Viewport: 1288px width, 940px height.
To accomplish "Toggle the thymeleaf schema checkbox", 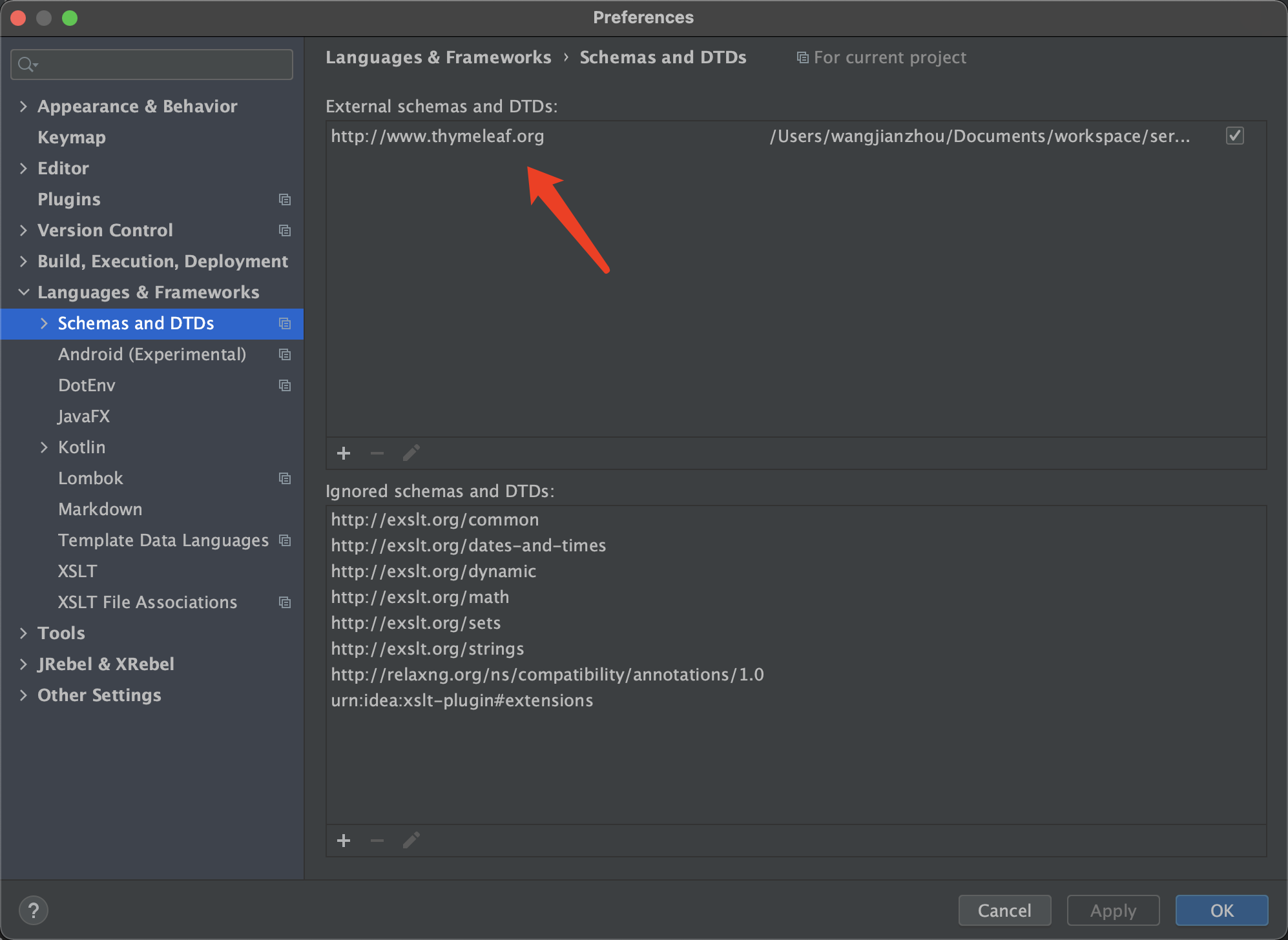I will pos(1234,136).
